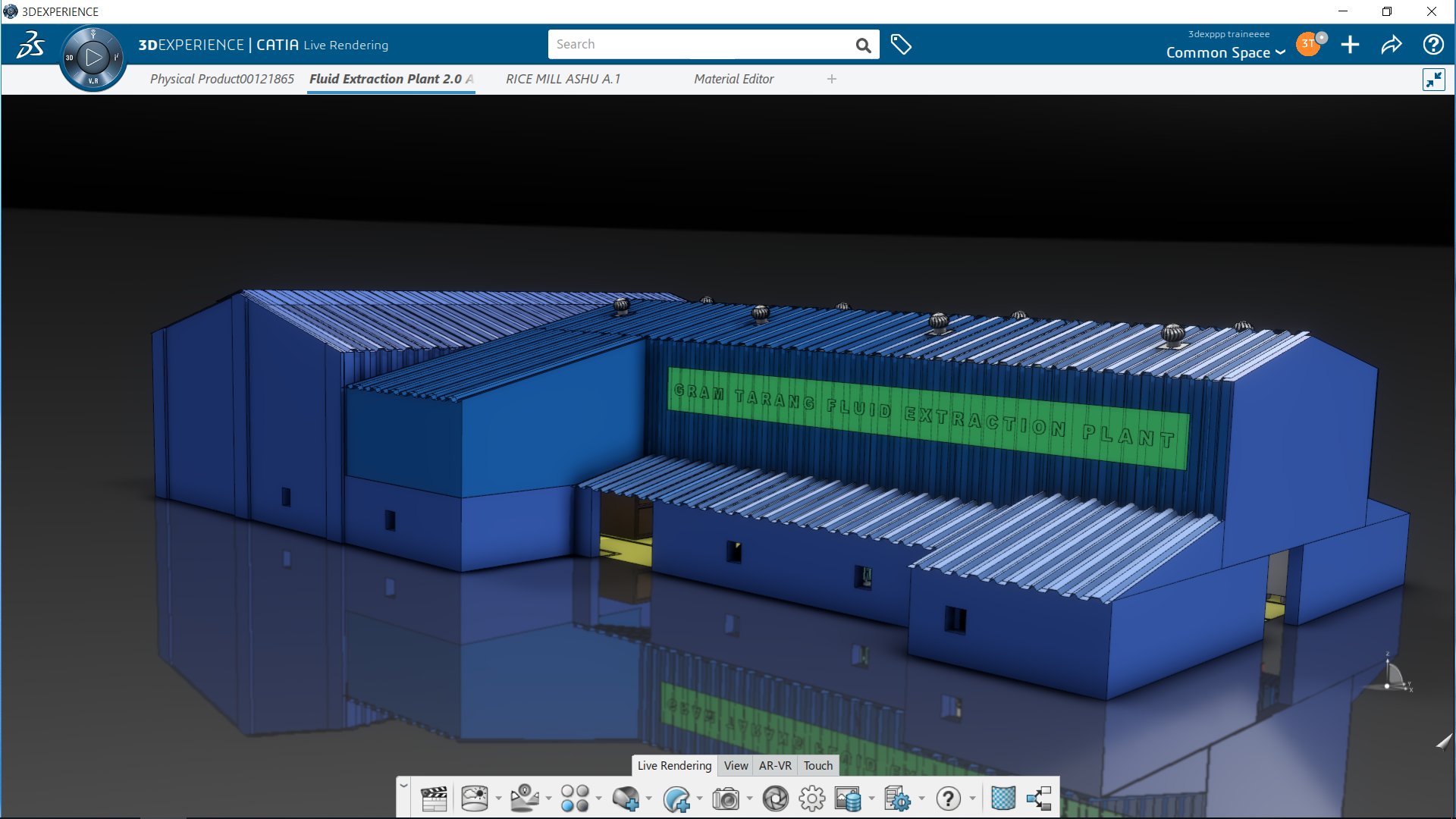
Task: Click the image database library icon
Action: [x=848, y=799]
